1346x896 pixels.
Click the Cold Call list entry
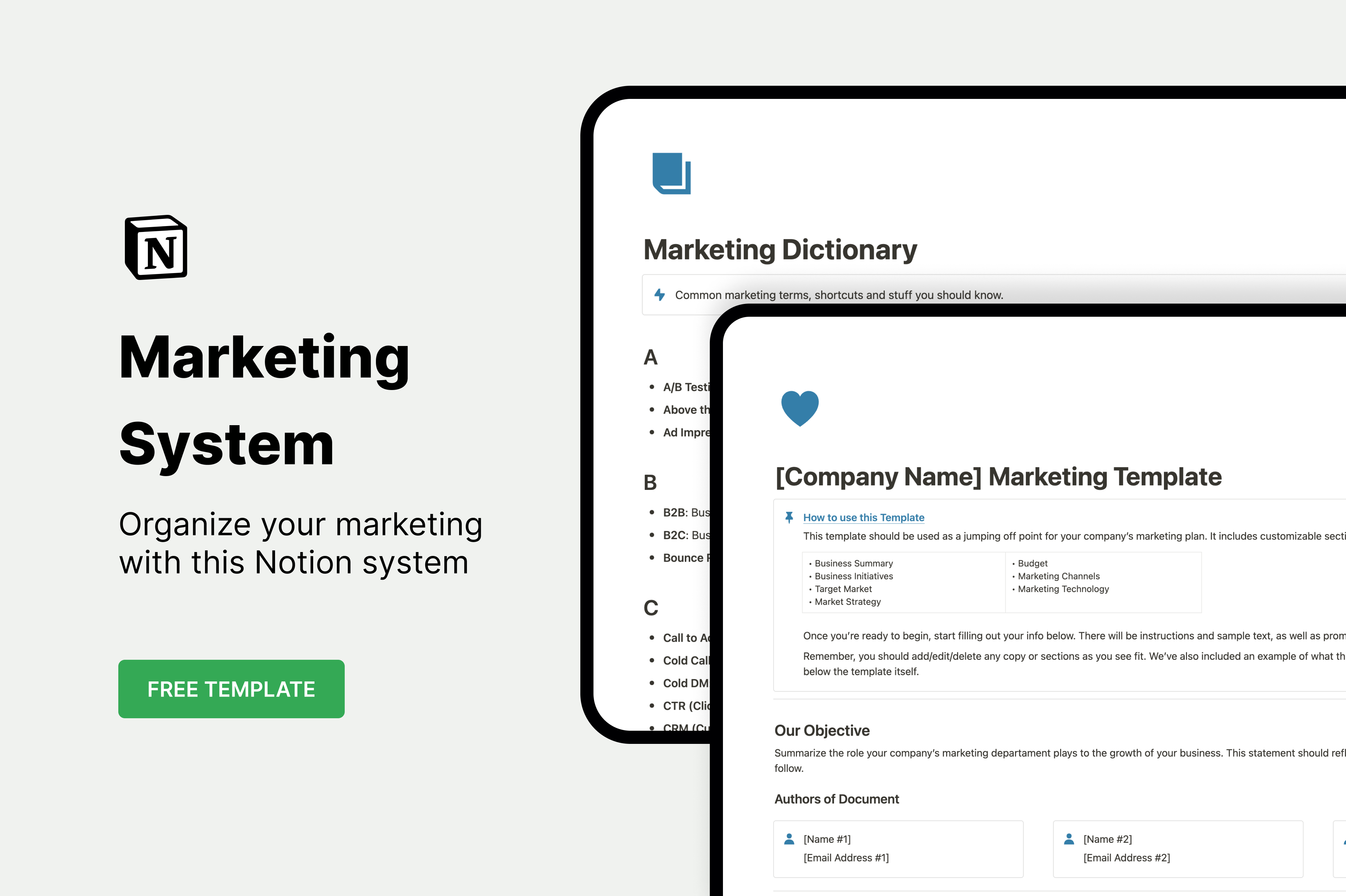(686, 660)
